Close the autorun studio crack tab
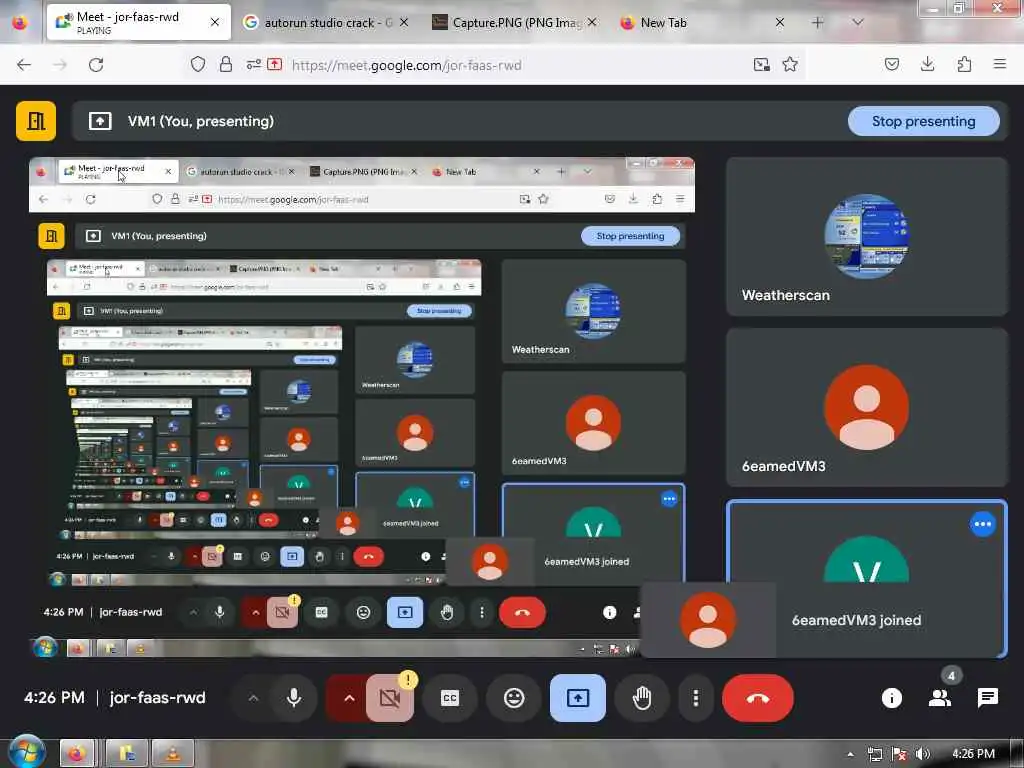Viewport: 1024px width, 768px height. click(x=404, y=22)
